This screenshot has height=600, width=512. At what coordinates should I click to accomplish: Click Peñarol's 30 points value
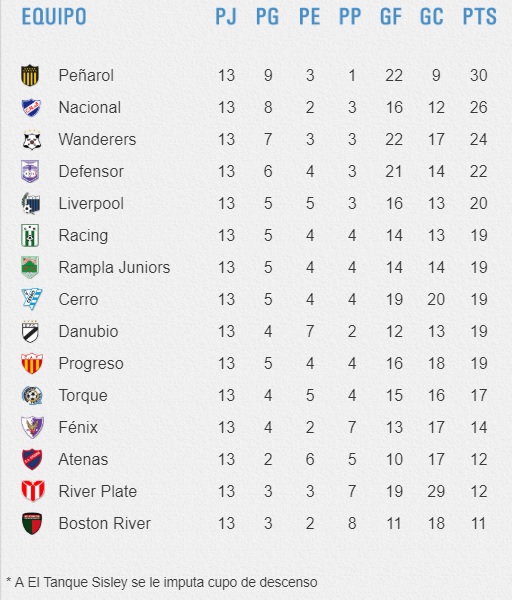[x=479, y=75]
